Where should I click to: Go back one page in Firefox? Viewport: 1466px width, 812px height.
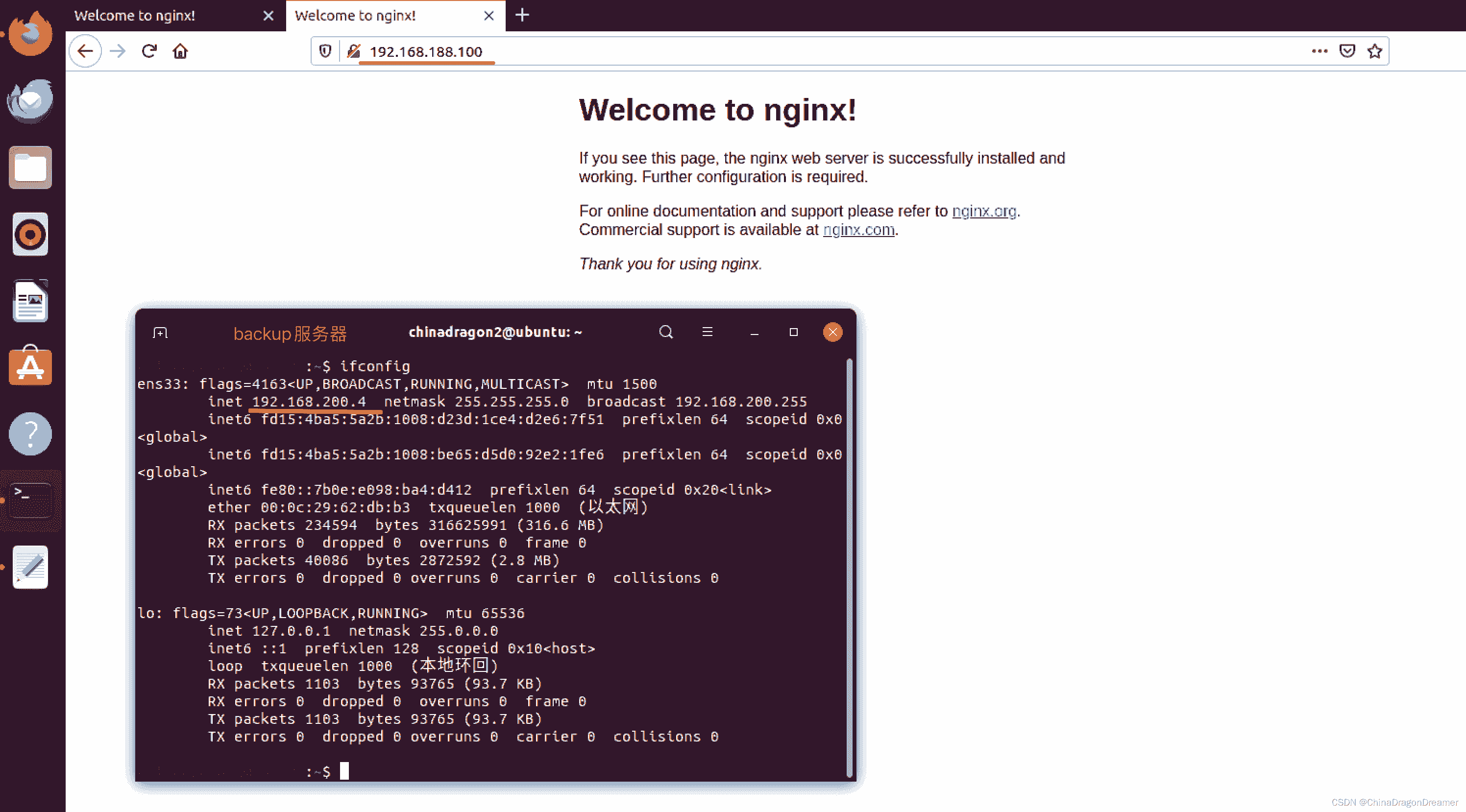85,51
